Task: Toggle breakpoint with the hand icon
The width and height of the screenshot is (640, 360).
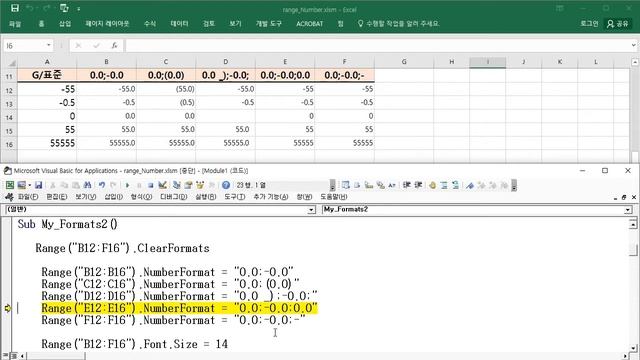Action: point(432,185)
